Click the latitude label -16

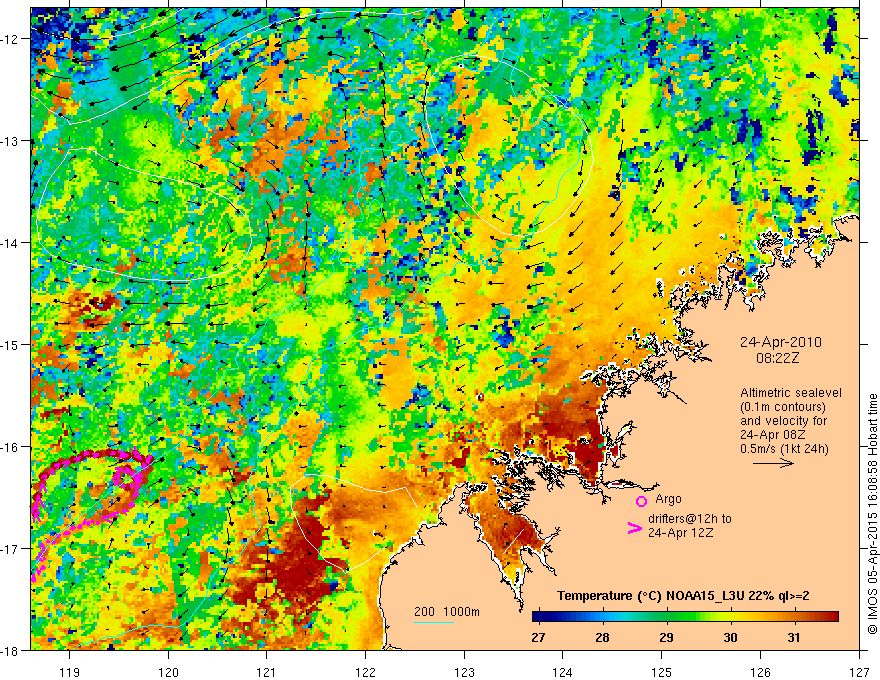point(11,447)
